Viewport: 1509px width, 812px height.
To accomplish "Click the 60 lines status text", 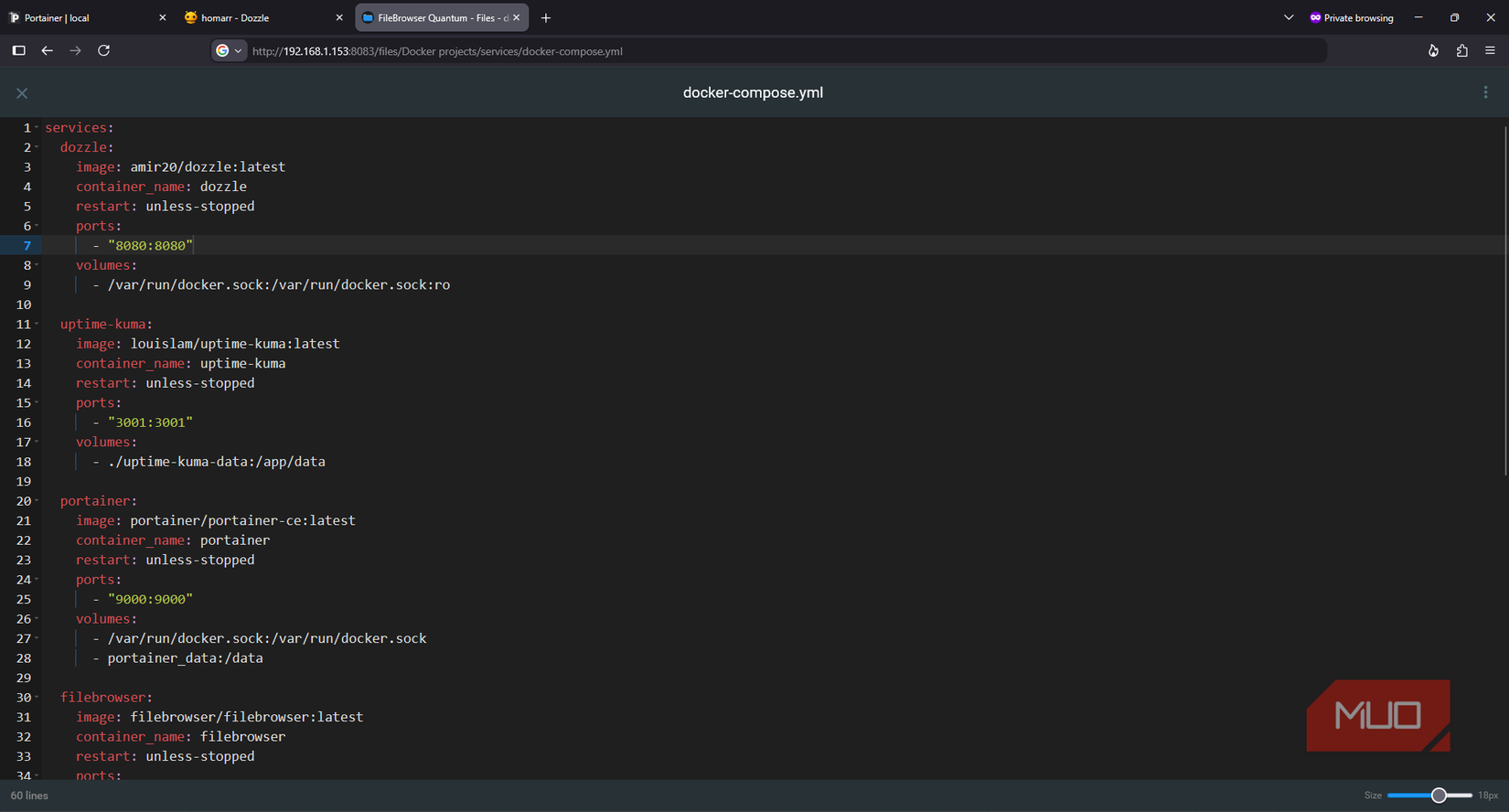I will (x=29, y=796).
